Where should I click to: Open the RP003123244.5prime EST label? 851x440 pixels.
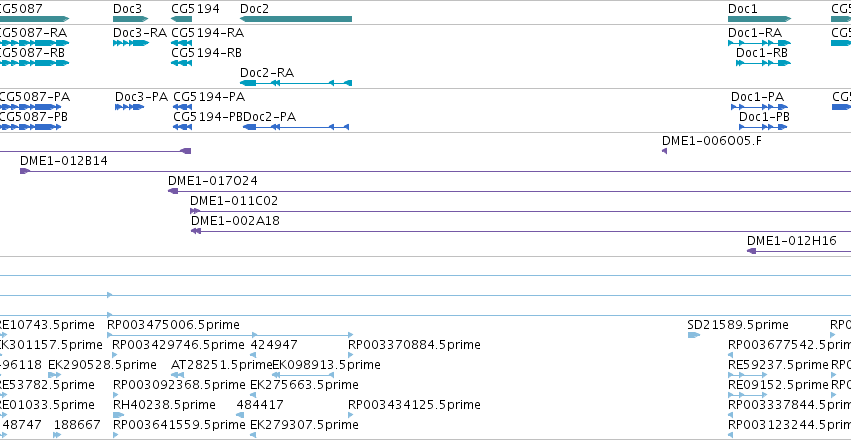point(790,425)
